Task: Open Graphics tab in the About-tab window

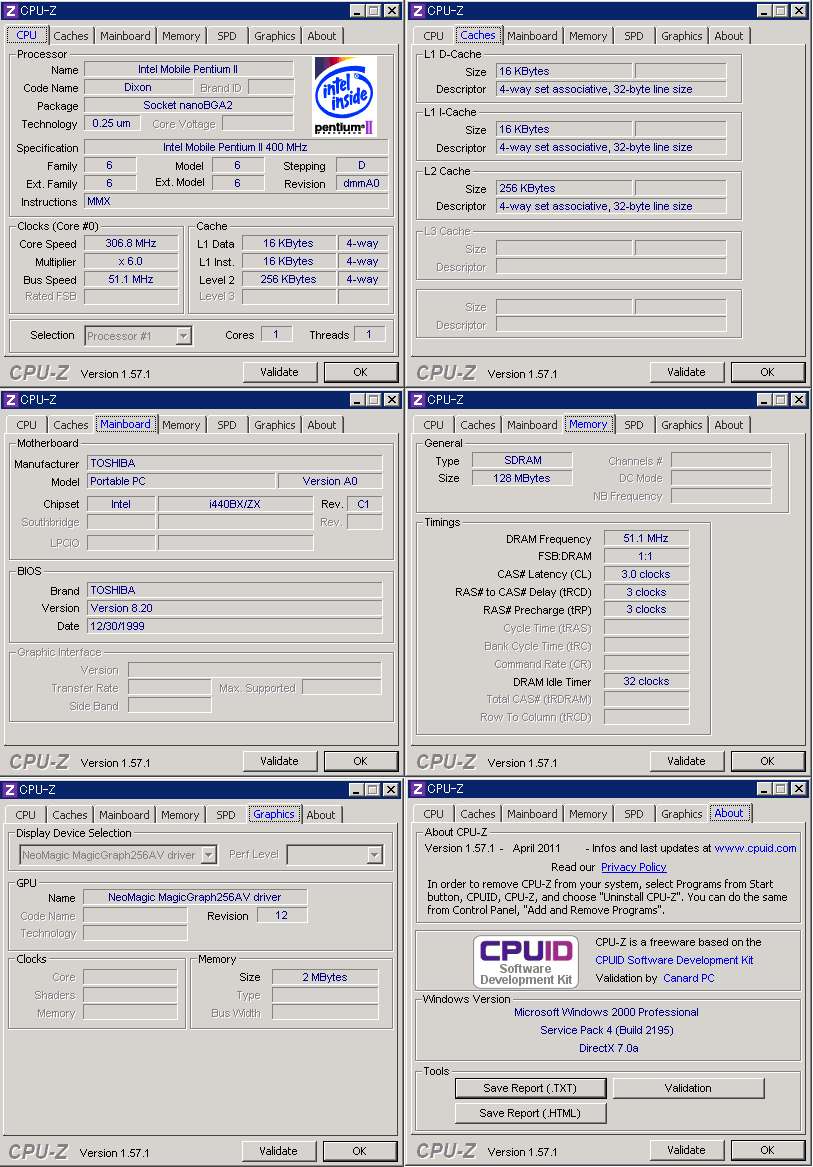Action: 682,814
